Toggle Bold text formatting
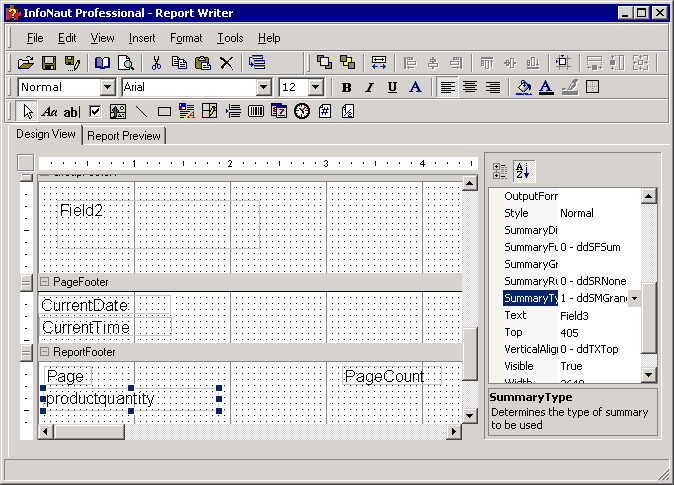The height and width of the screenshot is (485, 674). coord(346,87)
